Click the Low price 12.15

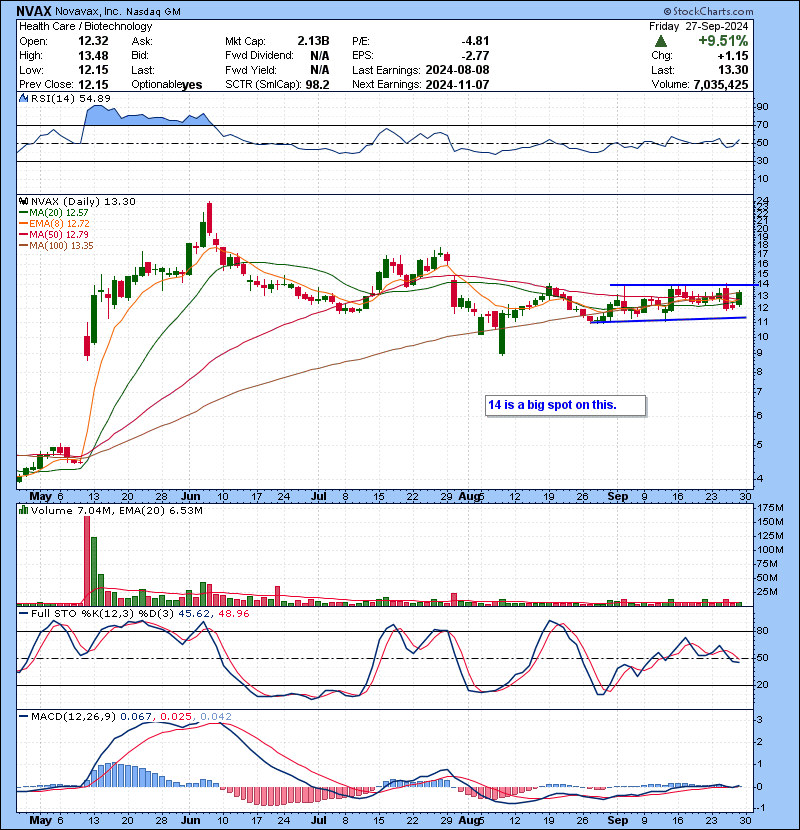click(x=93, y=70)
